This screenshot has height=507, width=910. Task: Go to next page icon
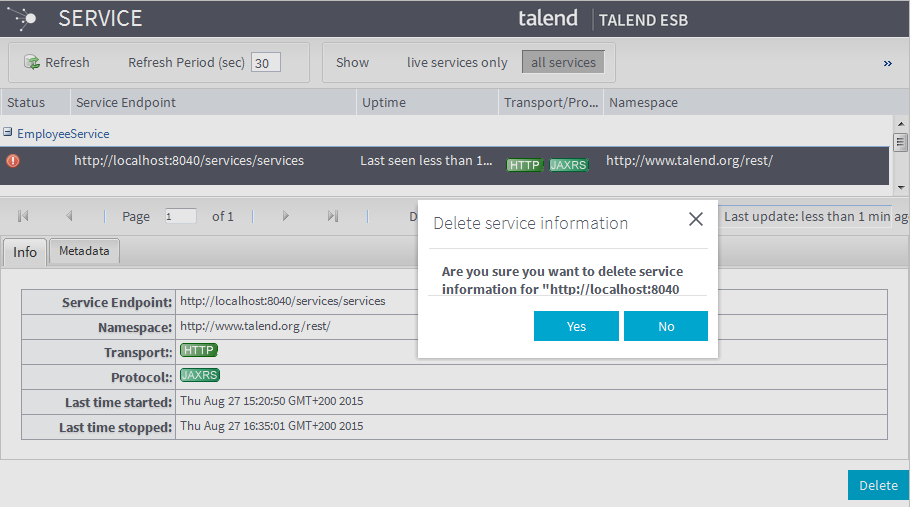(x=286, y=216)
